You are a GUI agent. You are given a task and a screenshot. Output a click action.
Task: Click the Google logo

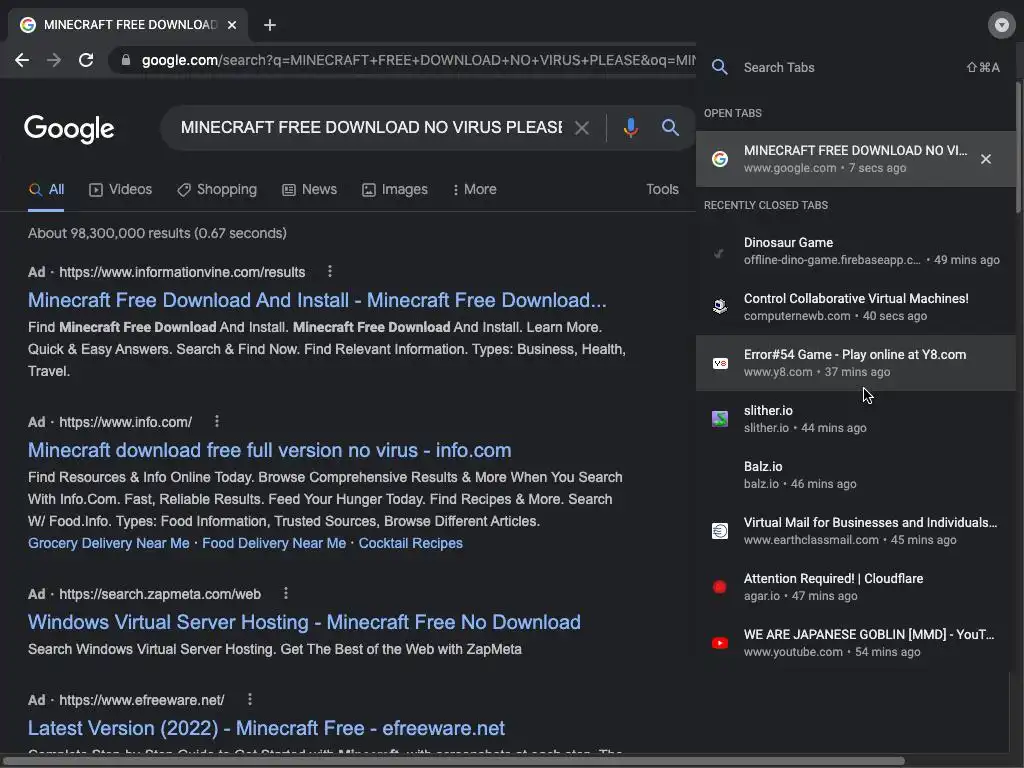tap(69, 129)
